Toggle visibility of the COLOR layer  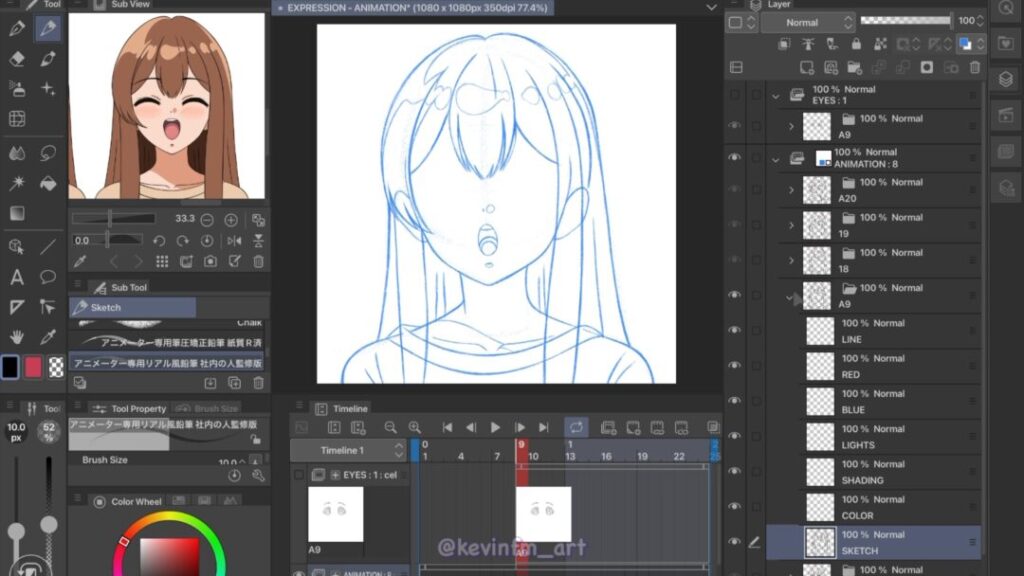(735, 507)
